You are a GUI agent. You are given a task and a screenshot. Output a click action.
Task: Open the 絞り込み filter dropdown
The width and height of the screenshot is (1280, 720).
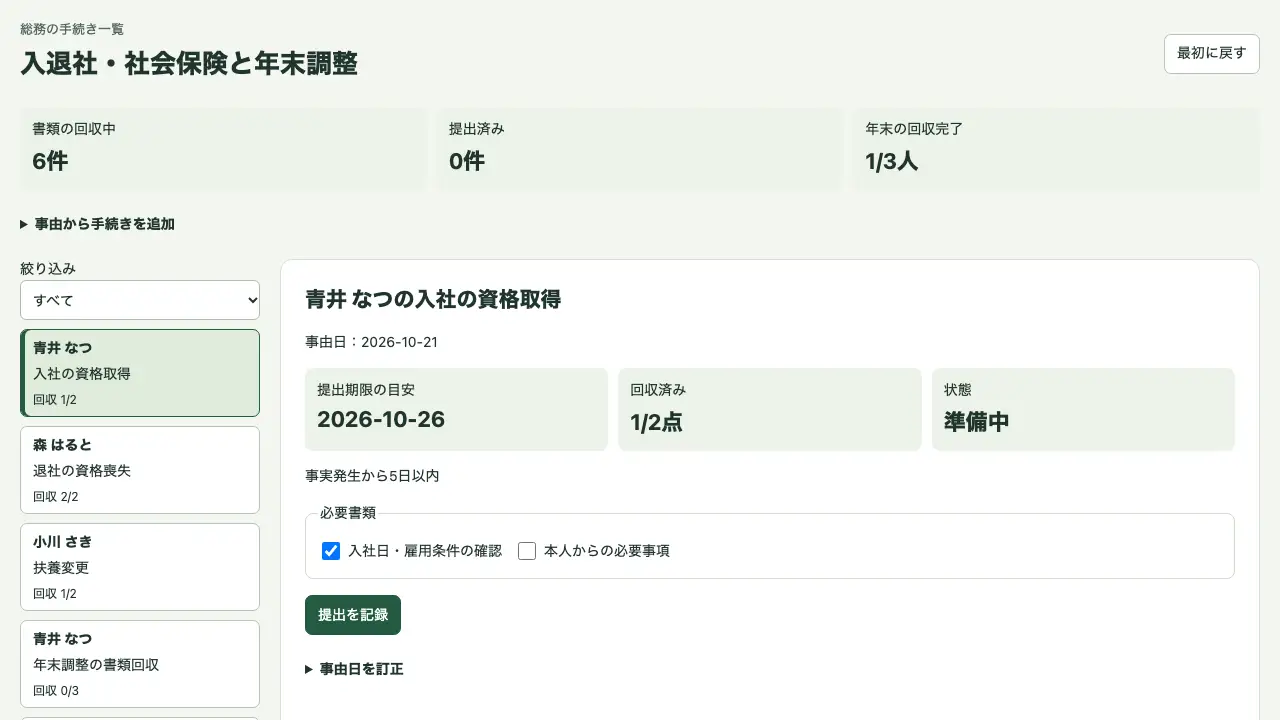[x=140, y=300]
